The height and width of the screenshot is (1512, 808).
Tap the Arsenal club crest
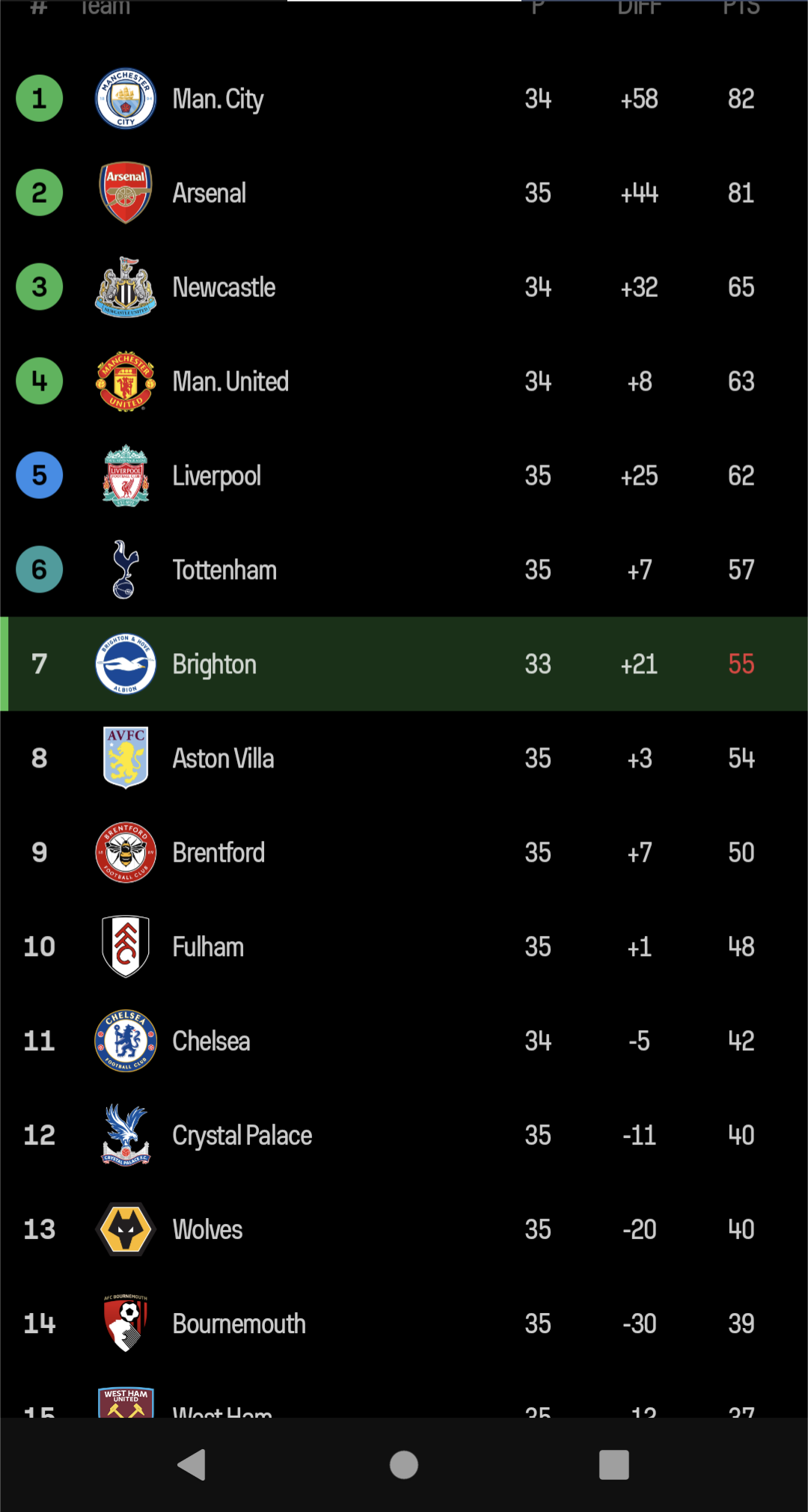[x=126, y=193]
